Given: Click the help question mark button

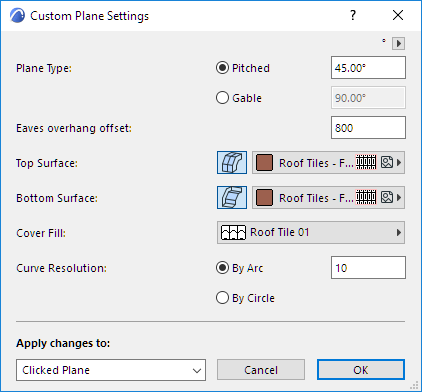Looking at the screenshot, I should coord(353,15).
